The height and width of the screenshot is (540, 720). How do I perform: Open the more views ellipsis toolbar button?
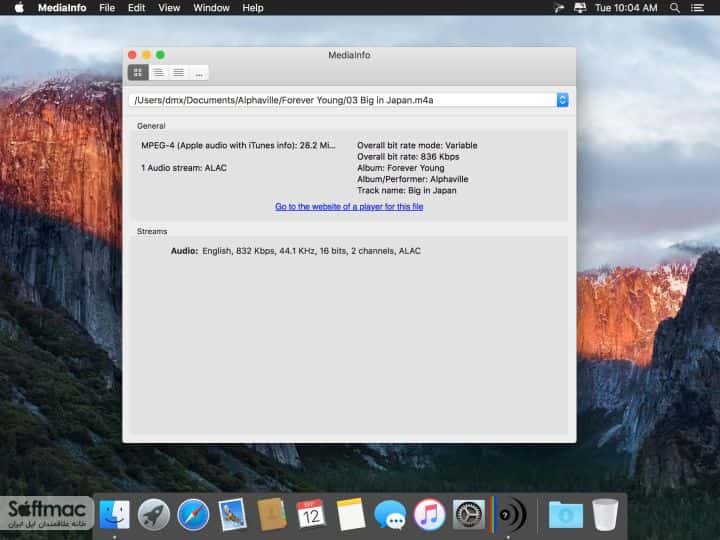(199, 73)
